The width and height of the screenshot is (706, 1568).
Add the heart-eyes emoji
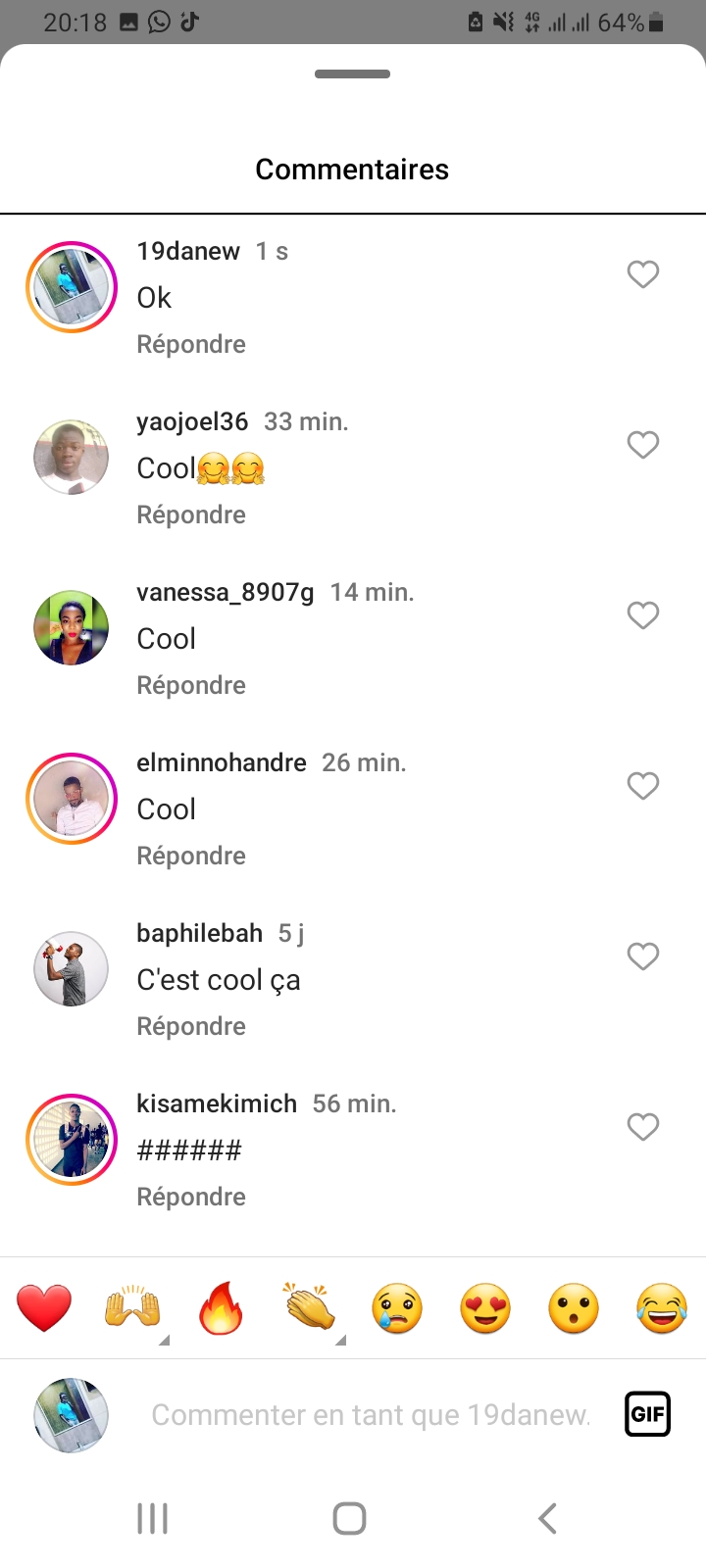tap(485, 1308)
